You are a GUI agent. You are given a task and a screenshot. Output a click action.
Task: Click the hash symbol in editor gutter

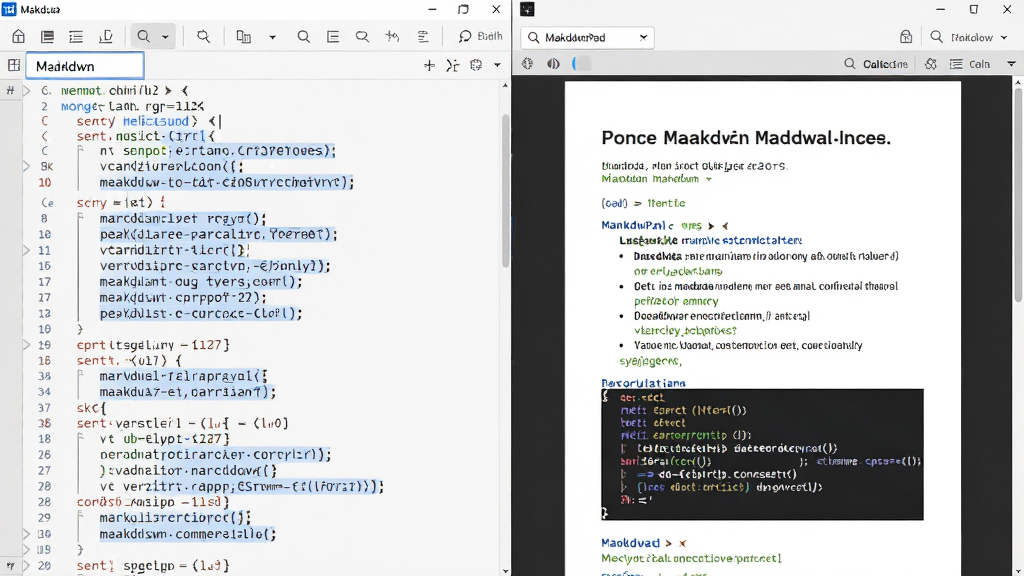point(10,91)
